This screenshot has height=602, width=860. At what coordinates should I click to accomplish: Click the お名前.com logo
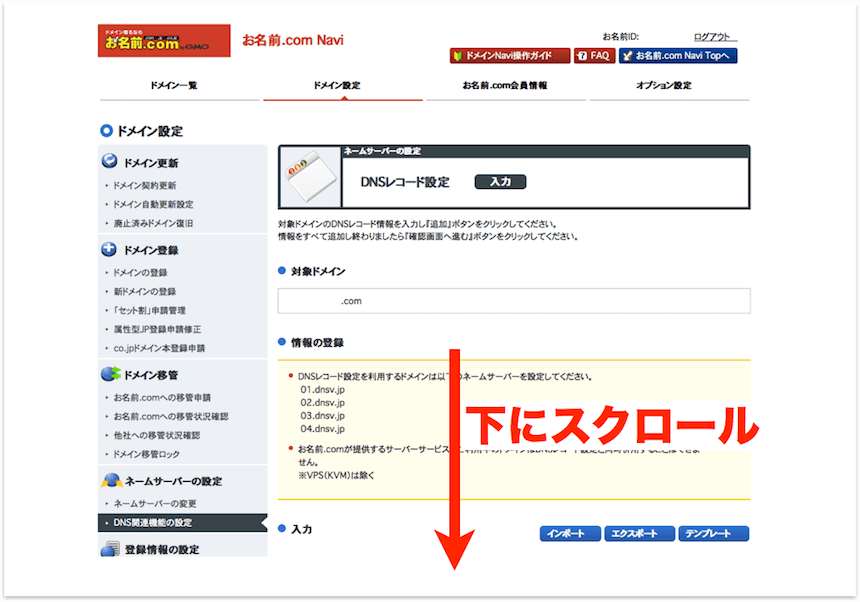(x=164, y=40)
